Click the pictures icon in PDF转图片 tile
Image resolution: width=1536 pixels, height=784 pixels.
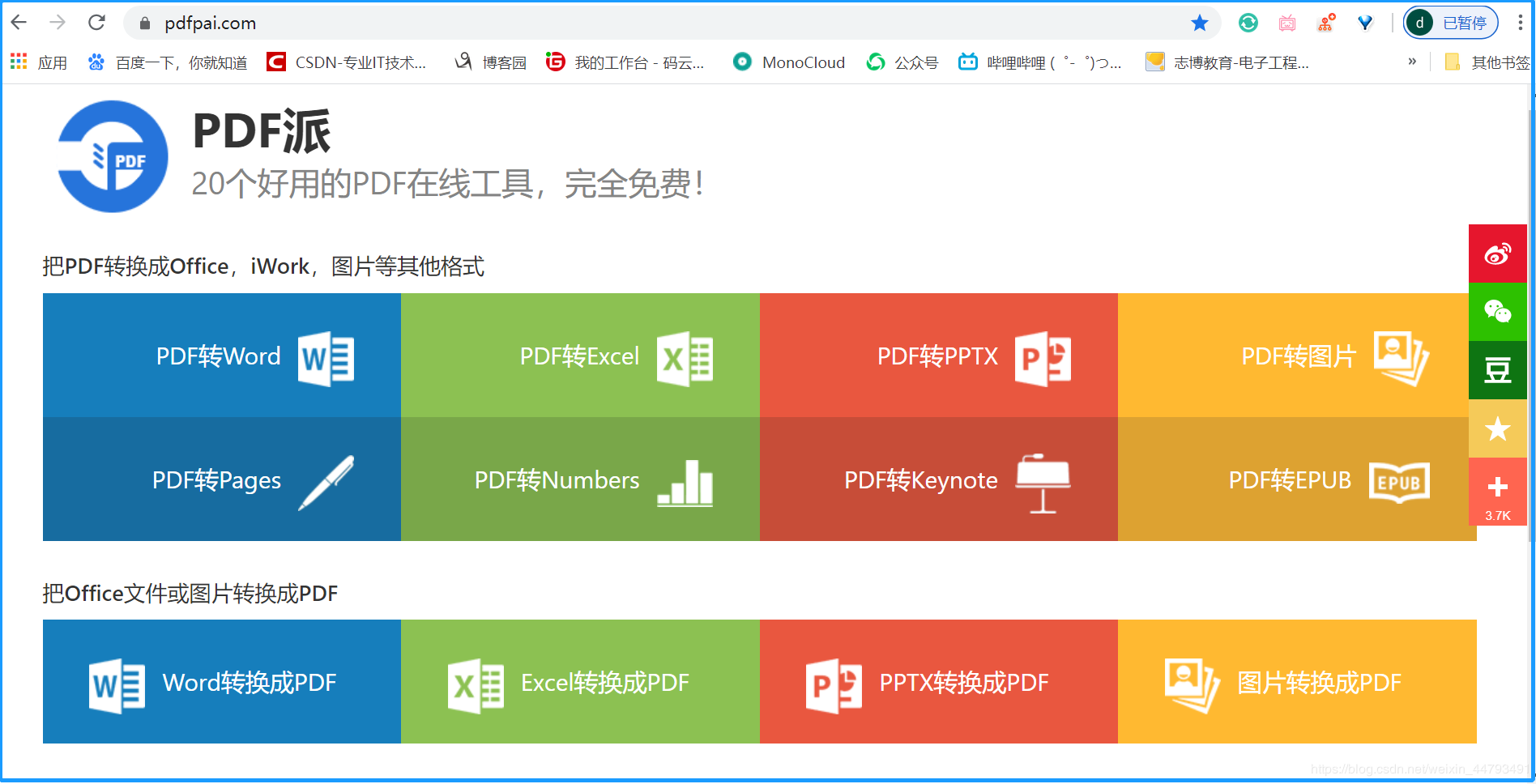point(1402,359)
